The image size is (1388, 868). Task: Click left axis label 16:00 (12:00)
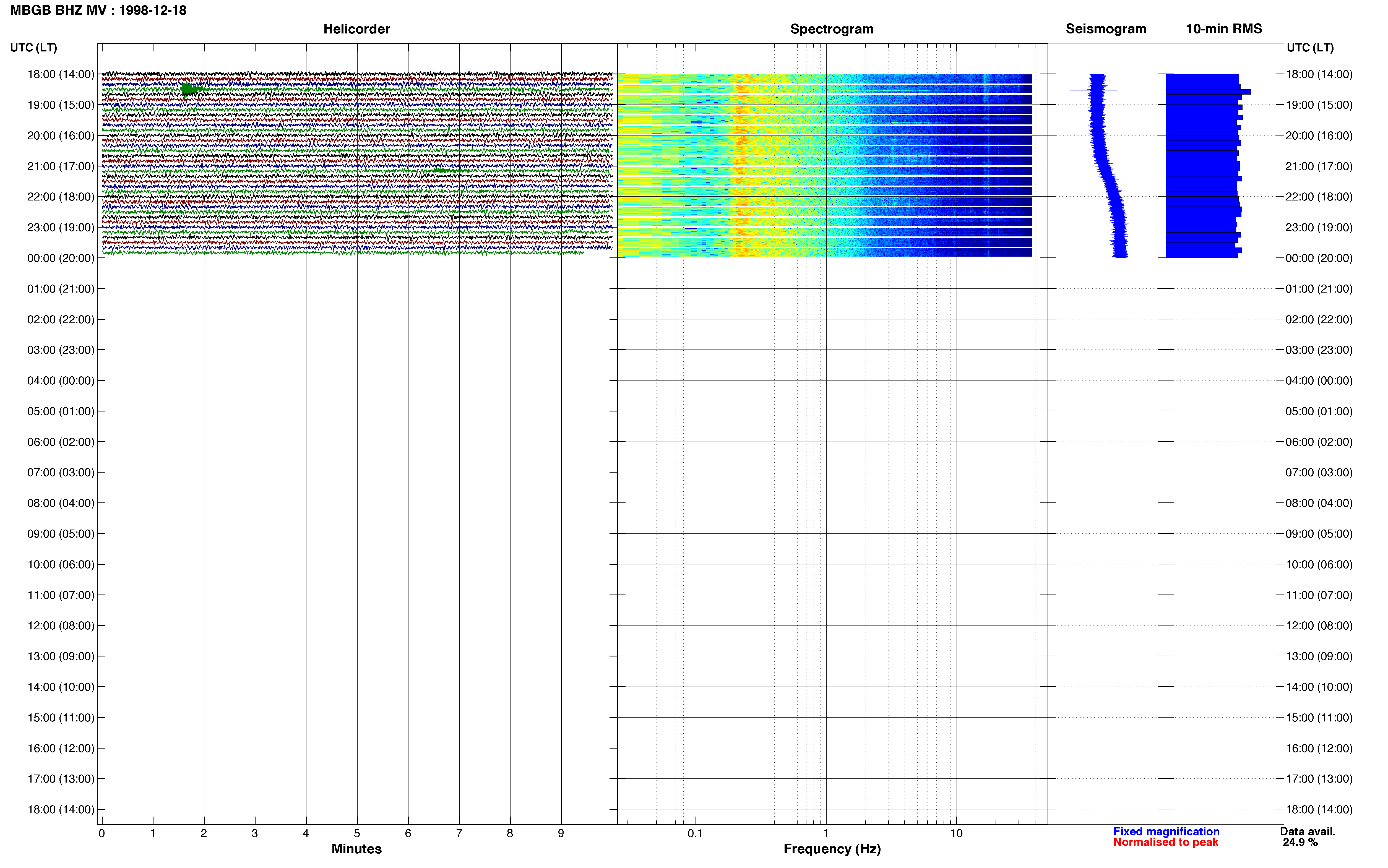coord(61,749)
